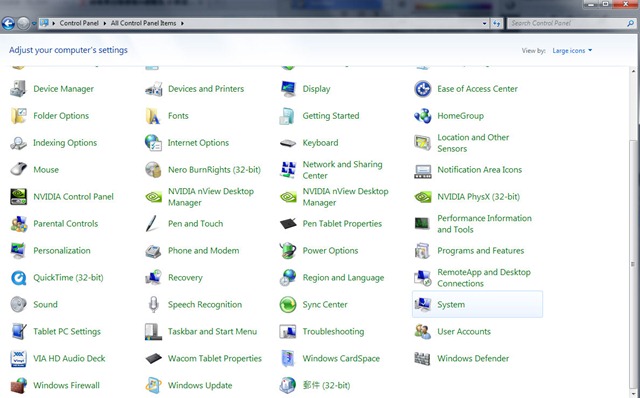This screenshot has width=640, height=398.
Task: Expand the arrow after Control Panel breadcrumb
Action: [x=104, y=23]
